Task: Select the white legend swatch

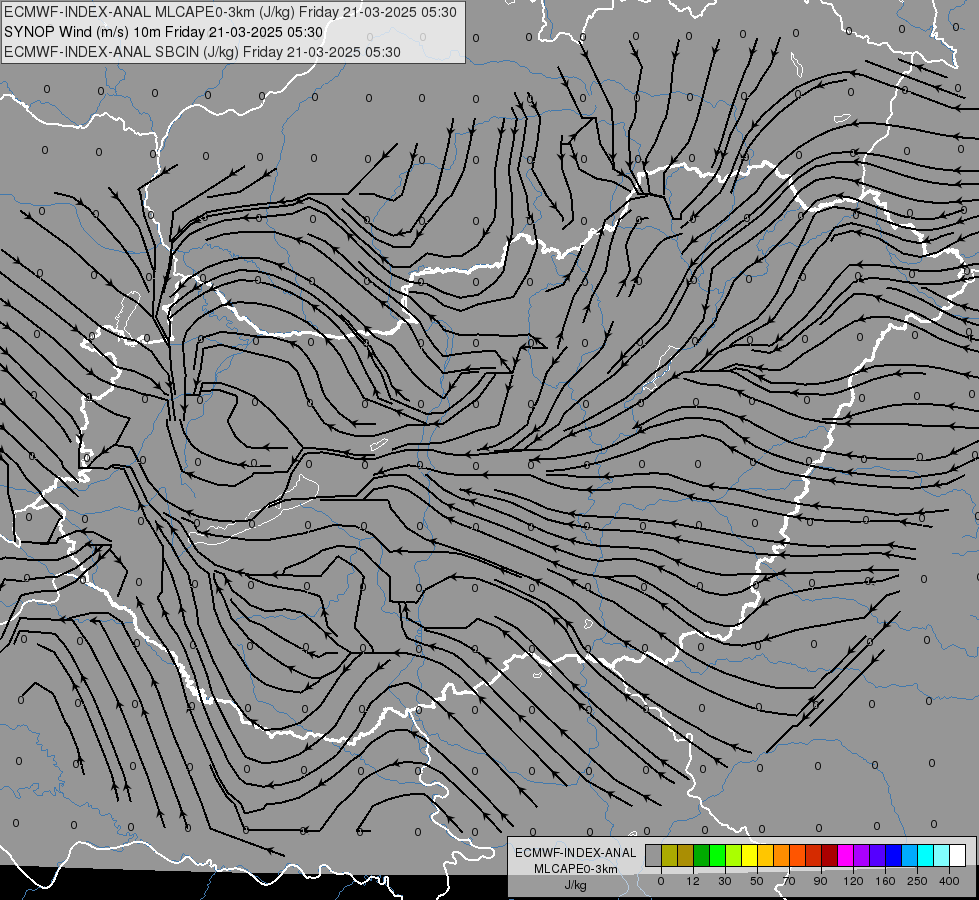Action: [958, 855]
